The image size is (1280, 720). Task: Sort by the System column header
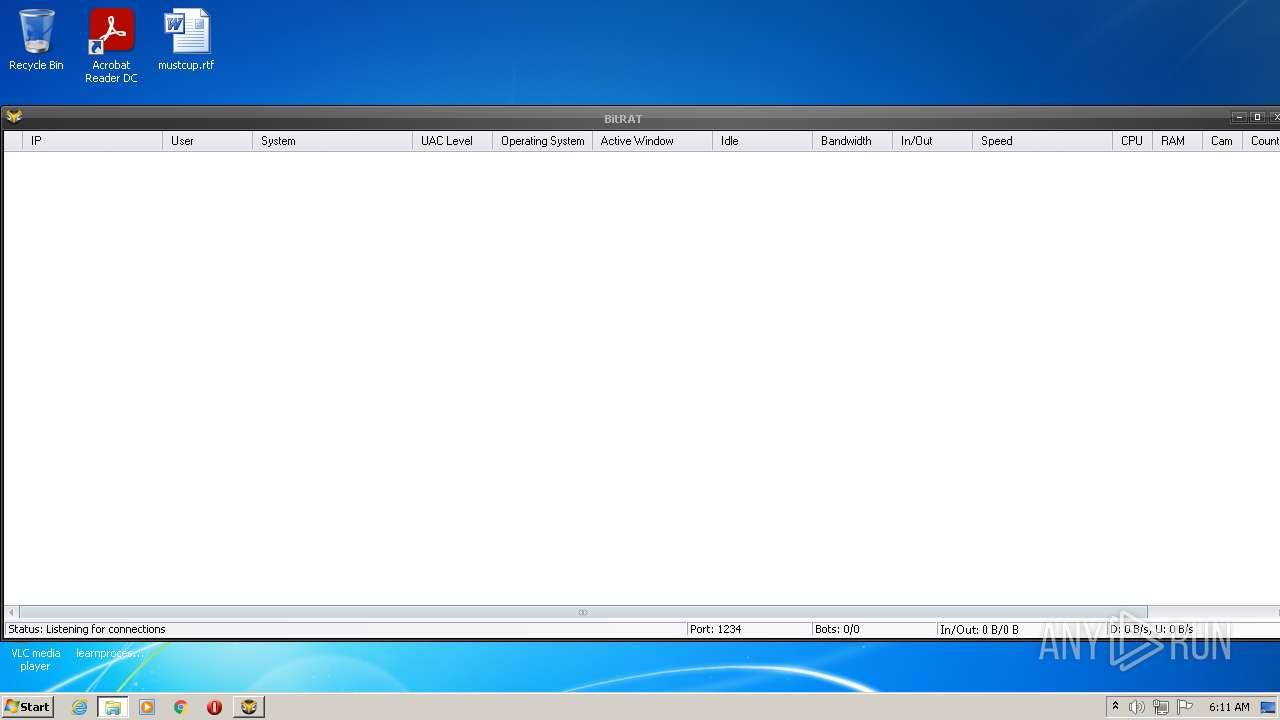tap(332, 141)
